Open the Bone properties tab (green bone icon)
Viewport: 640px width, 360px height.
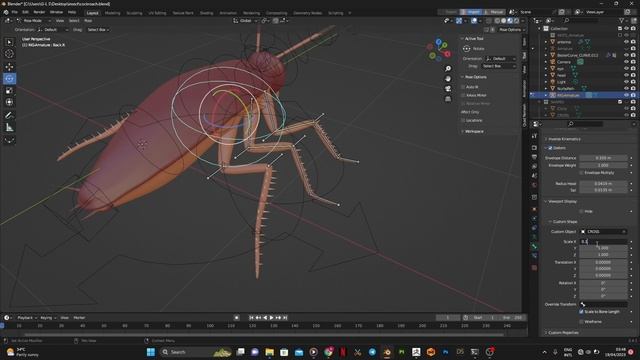(x=534, y=246)
